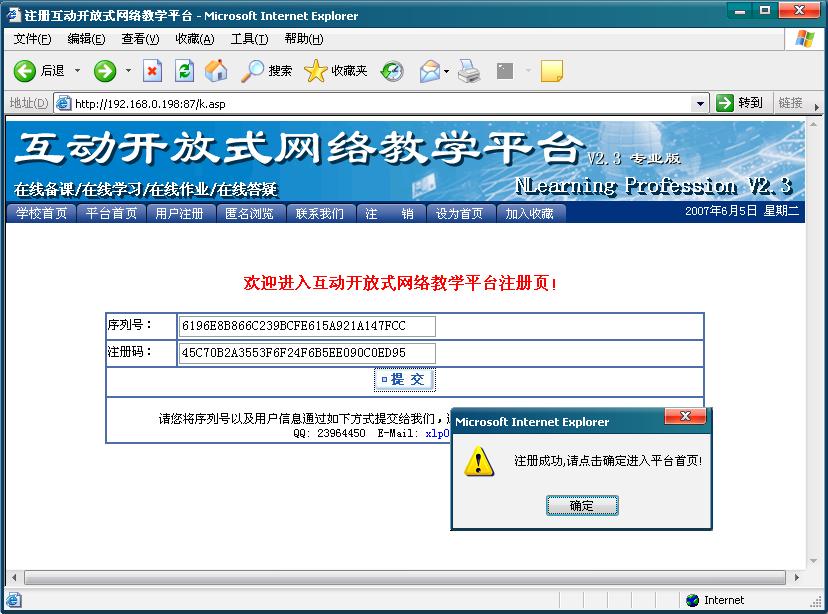Open the Mail envelope toolbar icon
The height and width of the screenshot is (614, 828).
429,71
